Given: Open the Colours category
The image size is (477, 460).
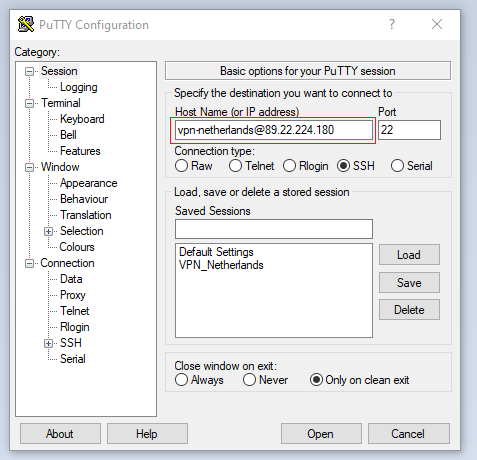Looking at the screenshot, I should (x=77, y=247).
